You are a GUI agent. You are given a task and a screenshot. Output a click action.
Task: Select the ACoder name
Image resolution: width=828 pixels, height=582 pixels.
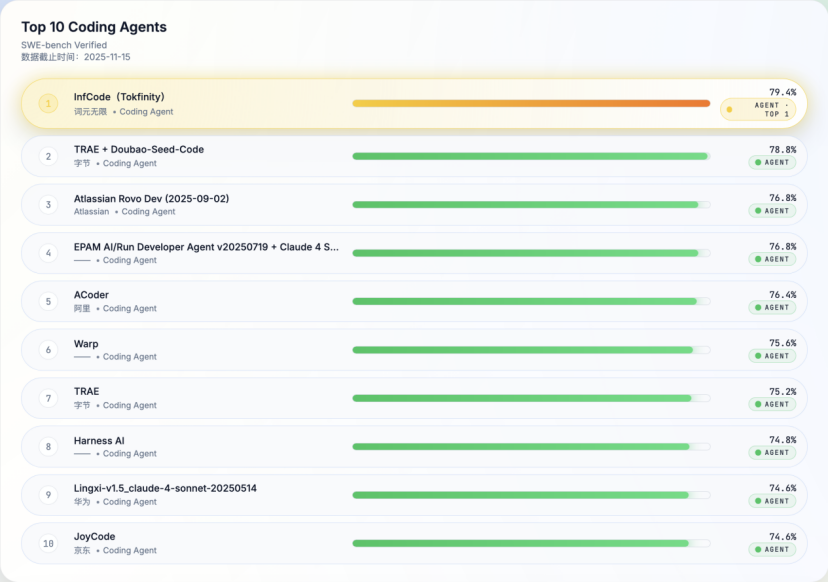[91, 295]
